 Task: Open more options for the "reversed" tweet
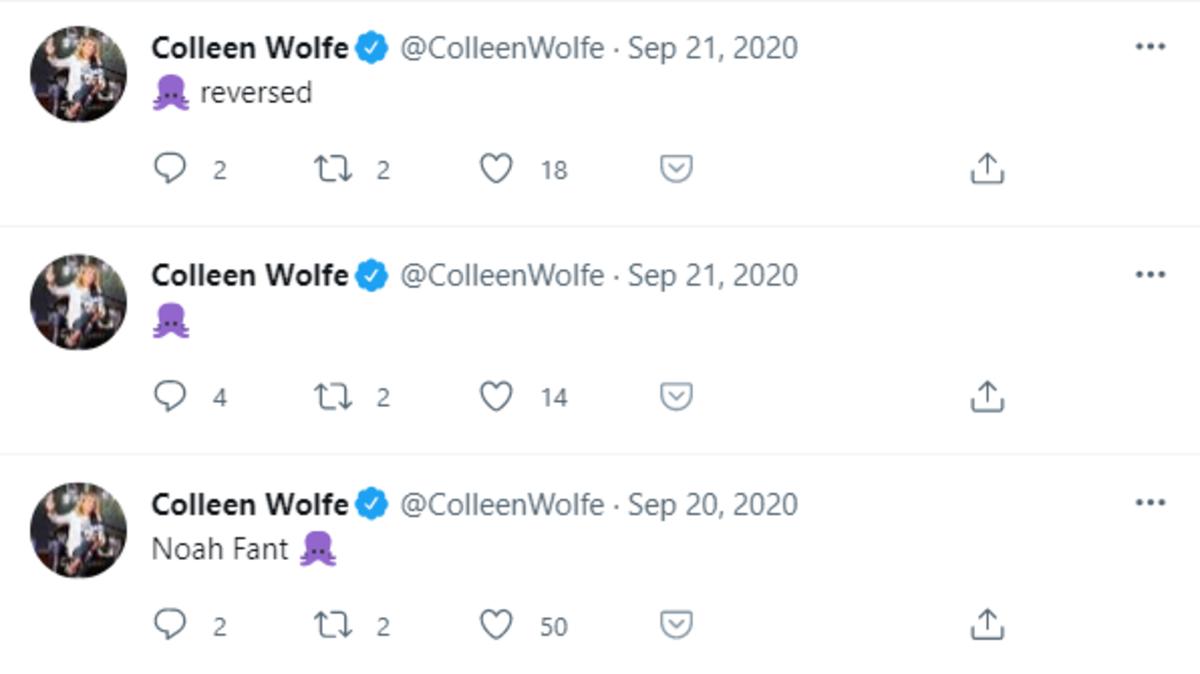pos(1150,47)
